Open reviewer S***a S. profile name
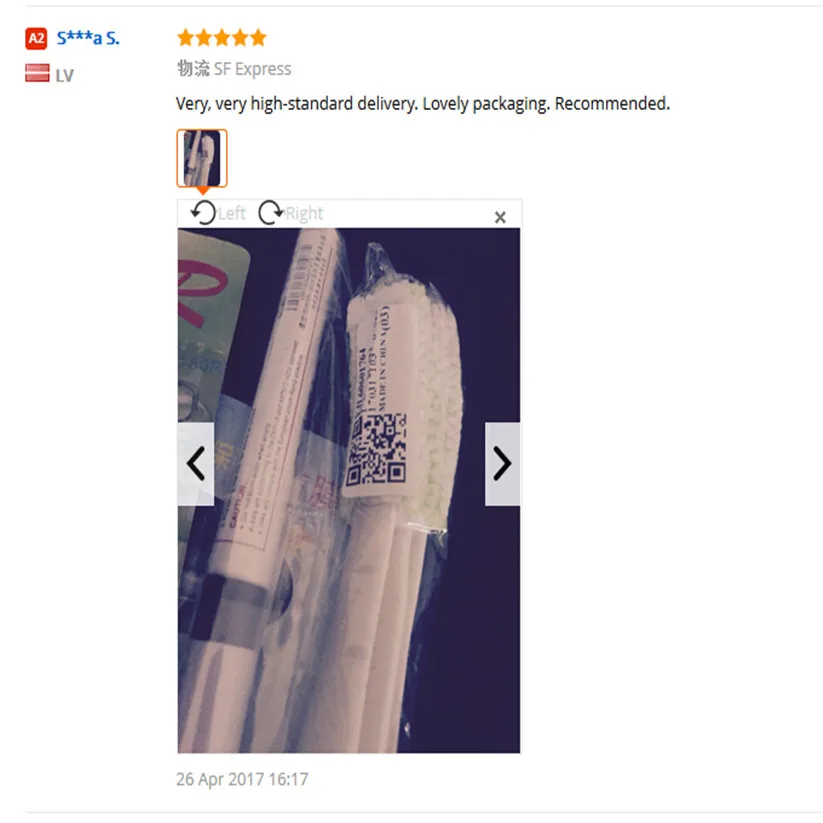This screenshot has width=823, height=823. pos(88,38)
